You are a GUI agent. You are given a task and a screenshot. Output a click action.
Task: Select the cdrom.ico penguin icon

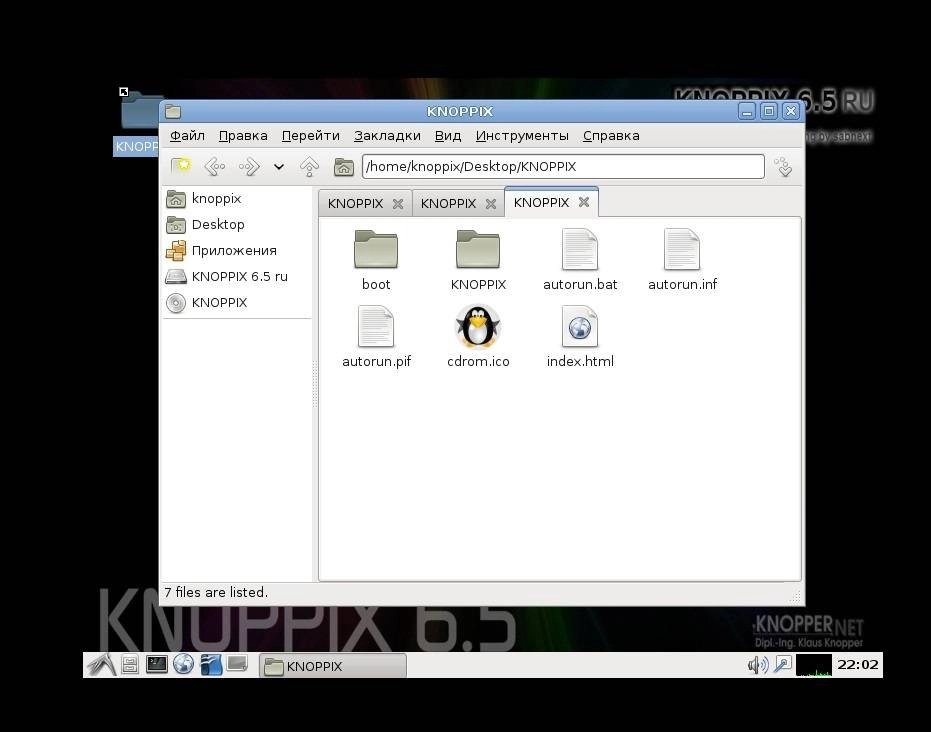[478, 326]
